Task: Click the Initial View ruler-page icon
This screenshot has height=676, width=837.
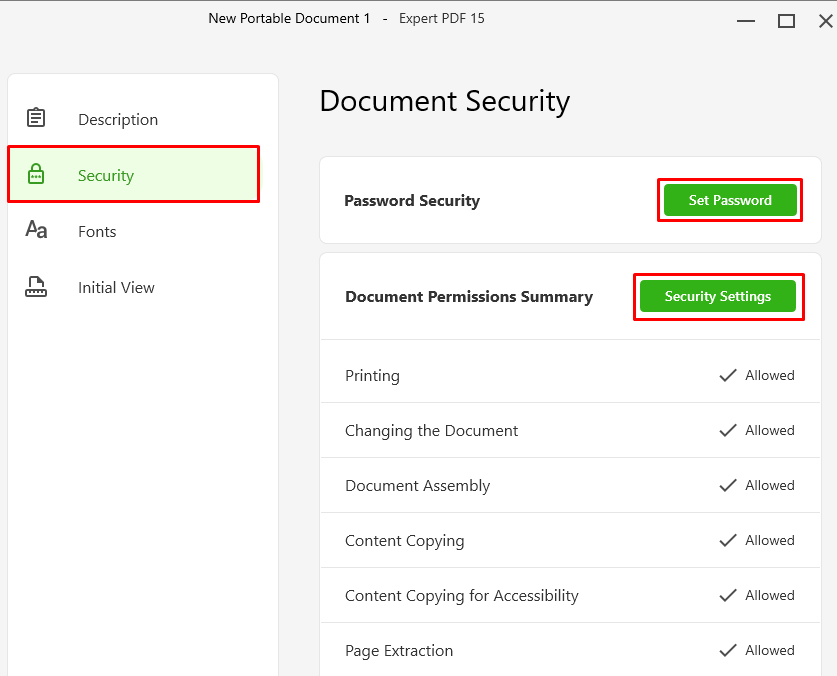Action: pyautogui.click(x=36, y=287)
